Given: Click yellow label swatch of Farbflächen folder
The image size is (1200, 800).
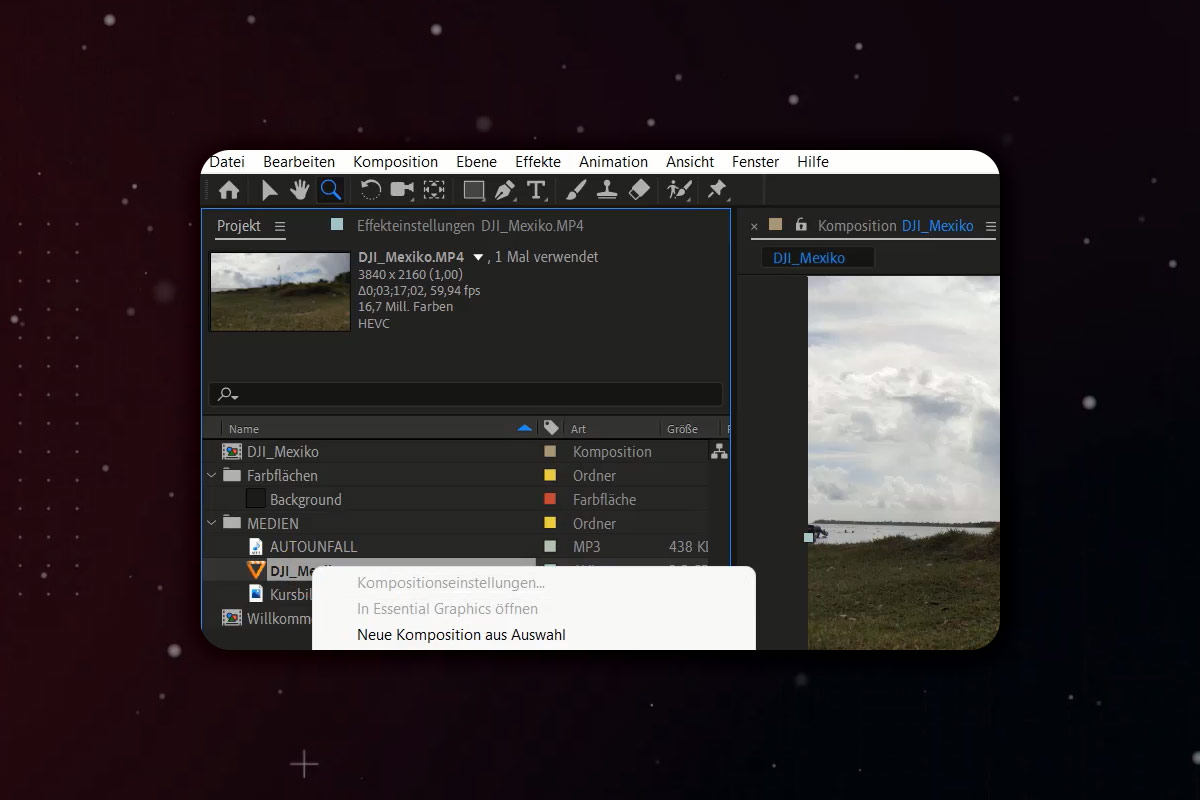Looking at the screenshot, I should (550, 475).
